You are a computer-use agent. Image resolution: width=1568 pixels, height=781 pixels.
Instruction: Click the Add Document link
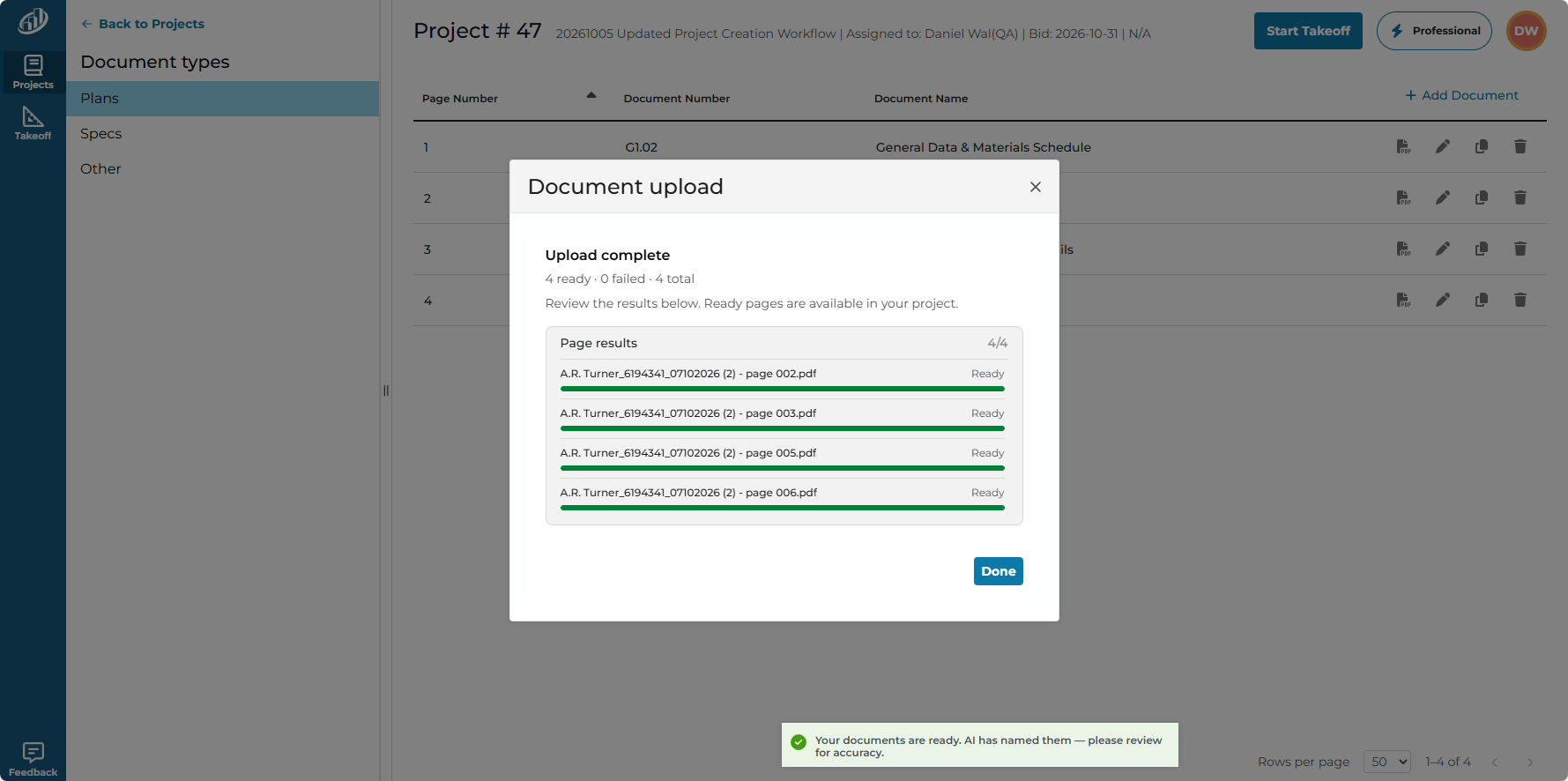coord(1461,95)
